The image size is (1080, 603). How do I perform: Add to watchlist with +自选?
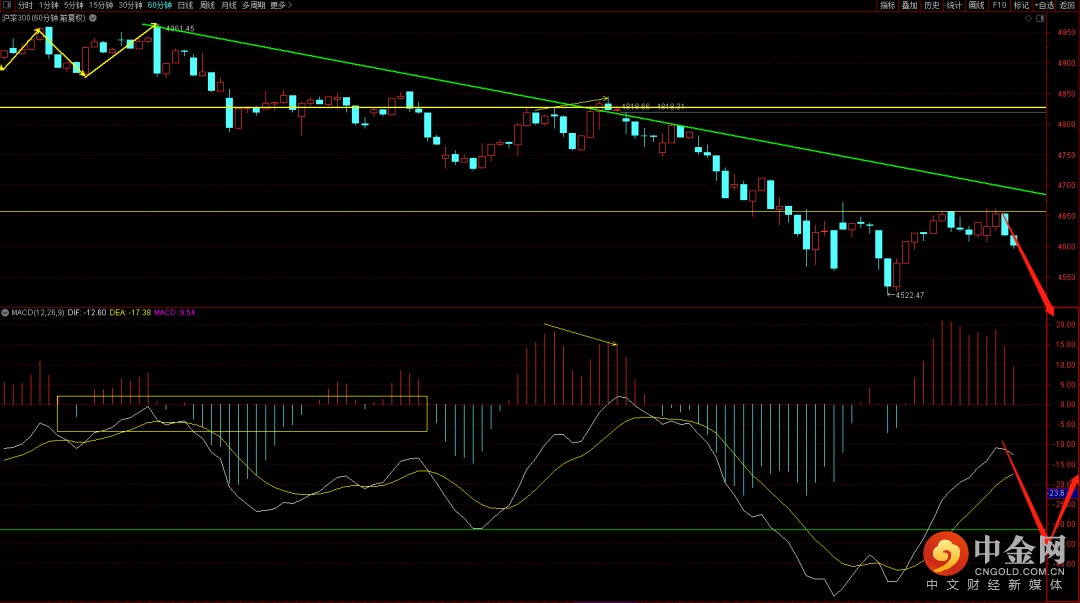[x=1044, y=5]
